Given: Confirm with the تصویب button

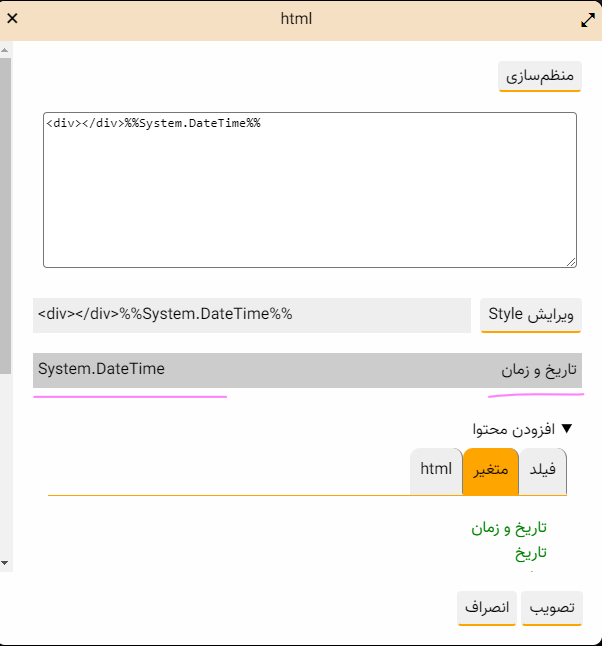Looking at the screenshot, I should (551, 607).
